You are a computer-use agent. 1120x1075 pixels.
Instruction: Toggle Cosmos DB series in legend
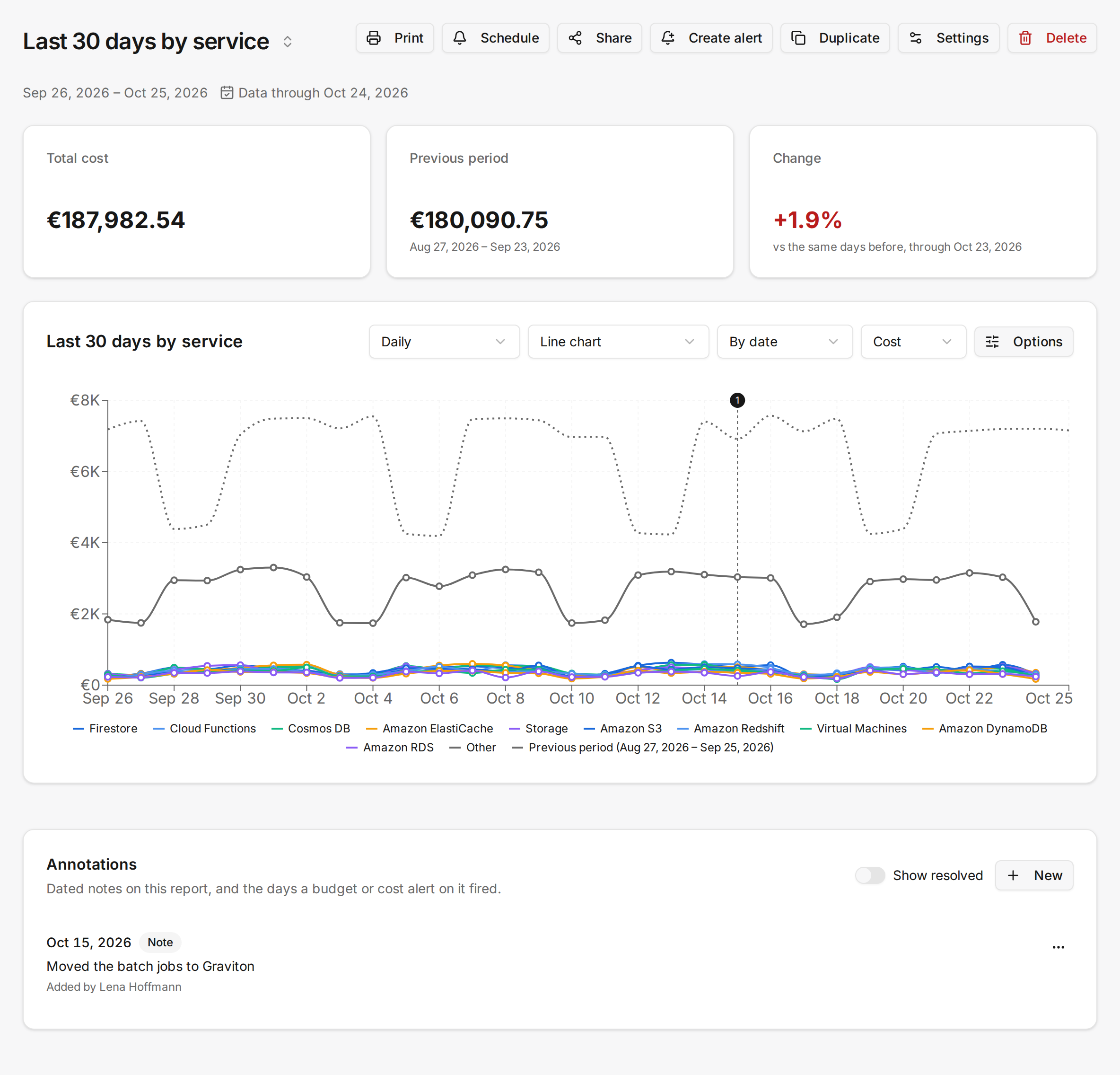(311, 728)
